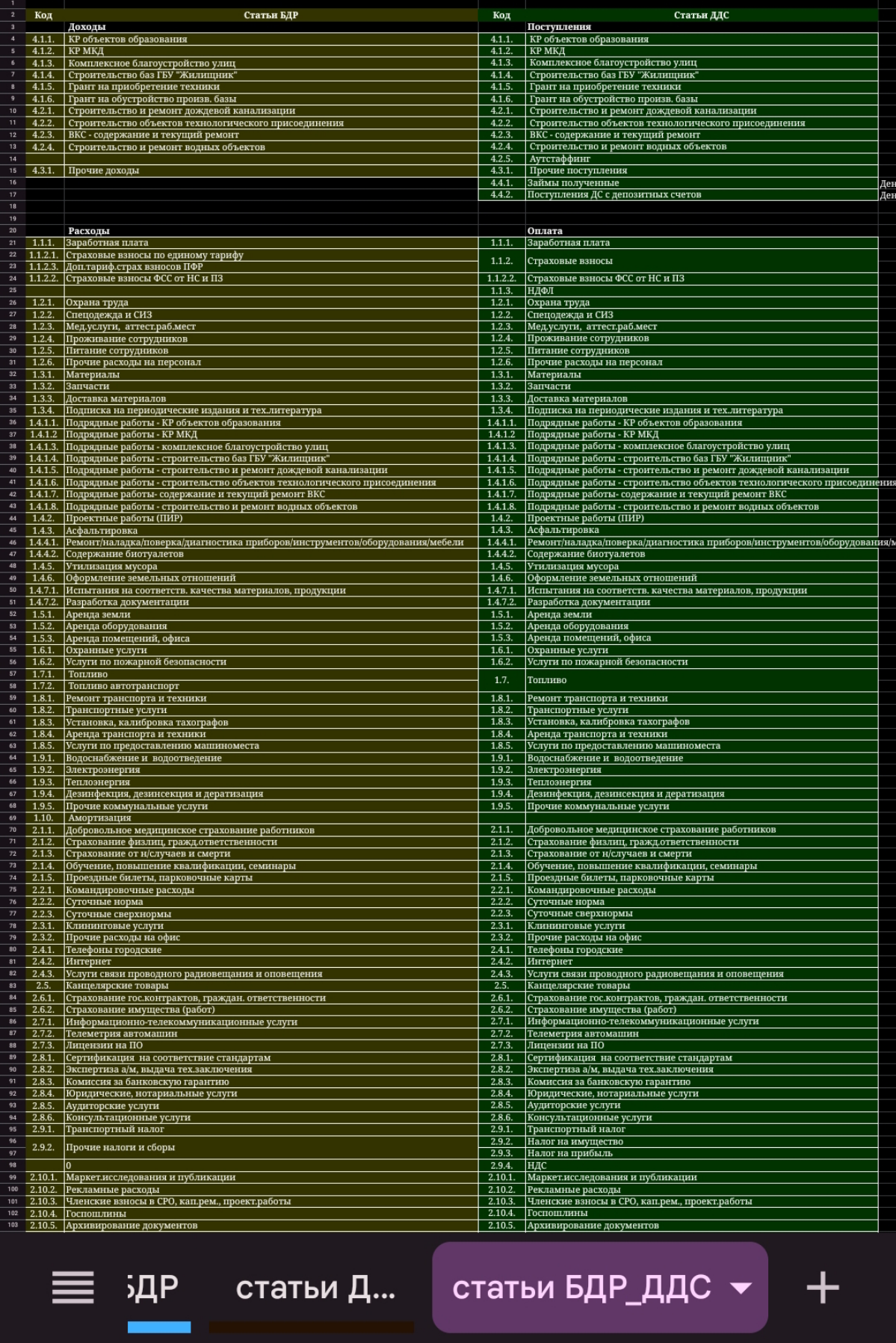Click the Амортизация cell
The height and width of the screenshot is (1343, 896).
271,818
